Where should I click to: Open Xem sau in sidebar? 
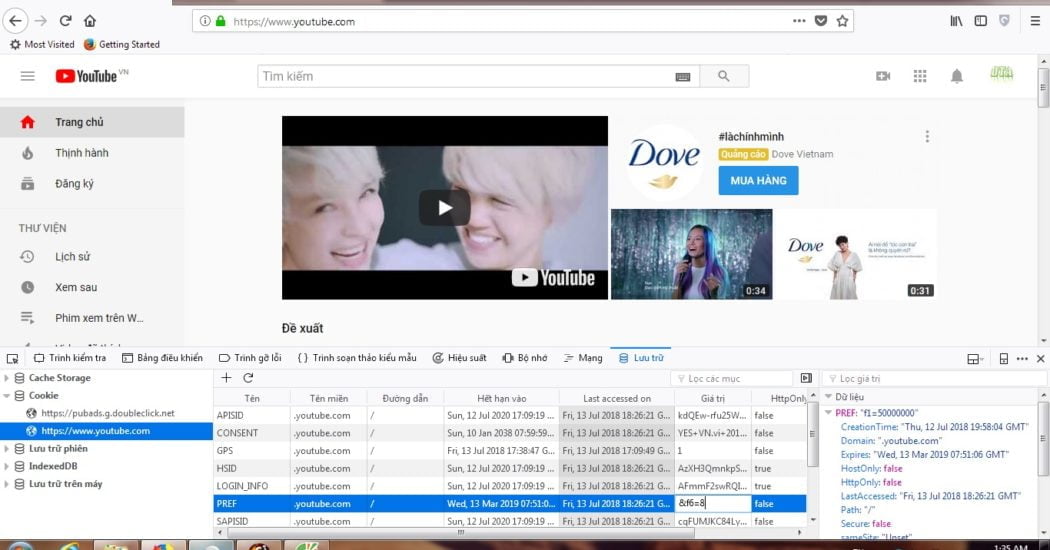coord(92,287)
